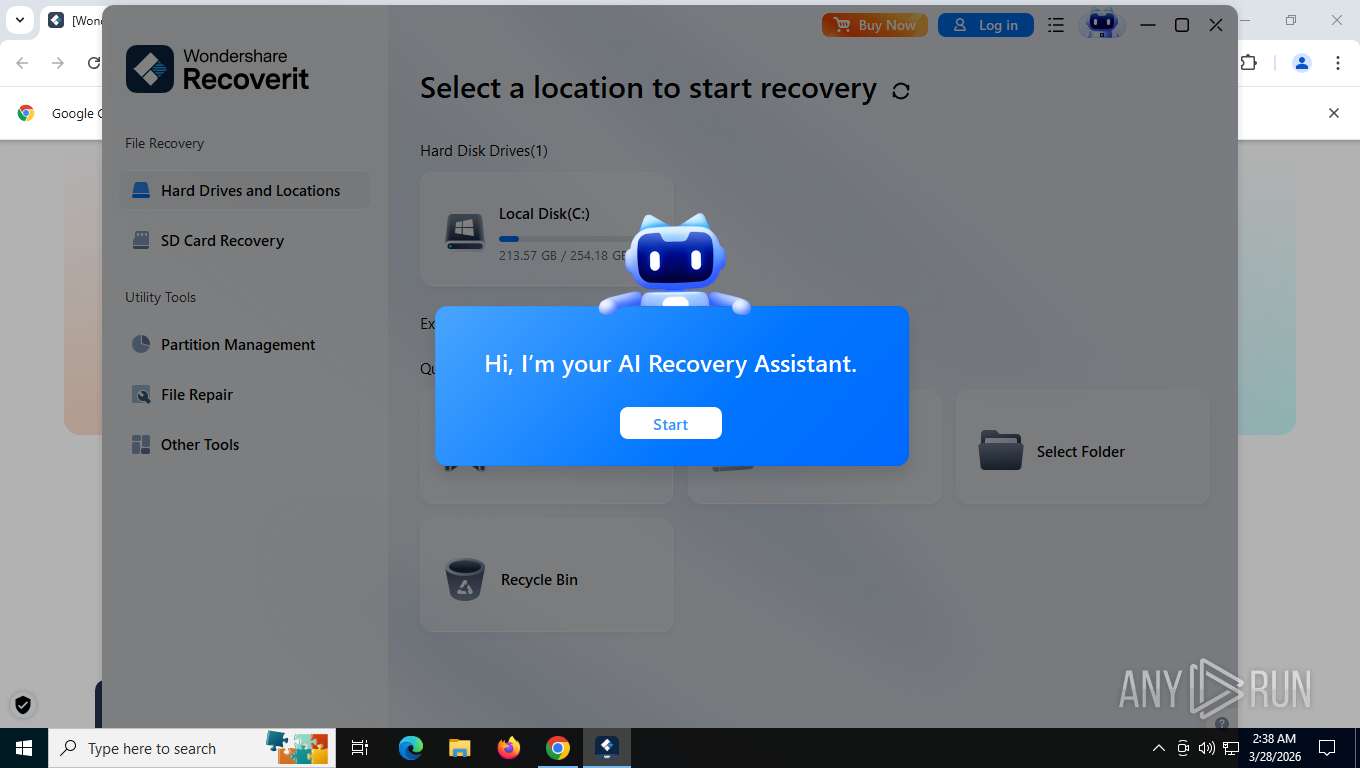Click the Log in button
Screen dimensions: 1360x768
pos(986,25)
